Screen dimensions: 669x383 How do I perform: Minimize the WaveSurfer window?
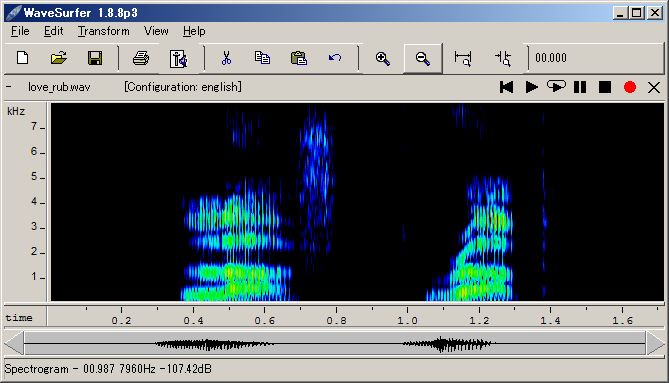click(620, 13)
